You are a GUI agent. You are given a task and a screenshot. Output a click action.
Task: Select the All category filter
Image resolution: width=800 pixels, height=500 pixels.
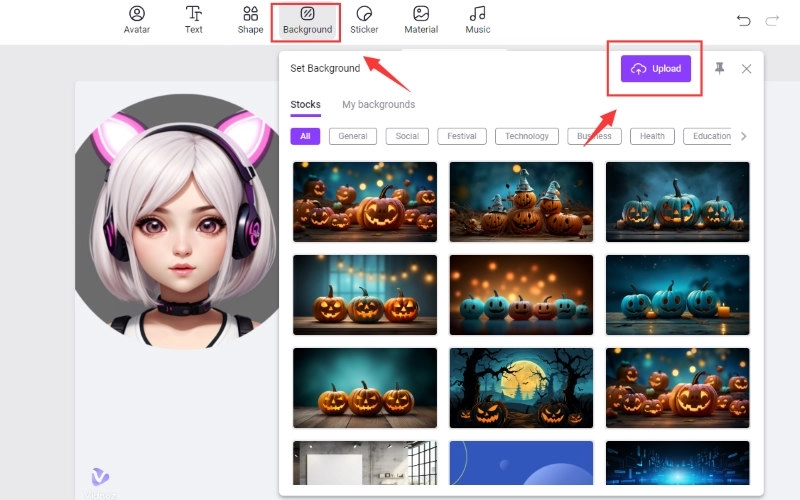coord(305,136)
